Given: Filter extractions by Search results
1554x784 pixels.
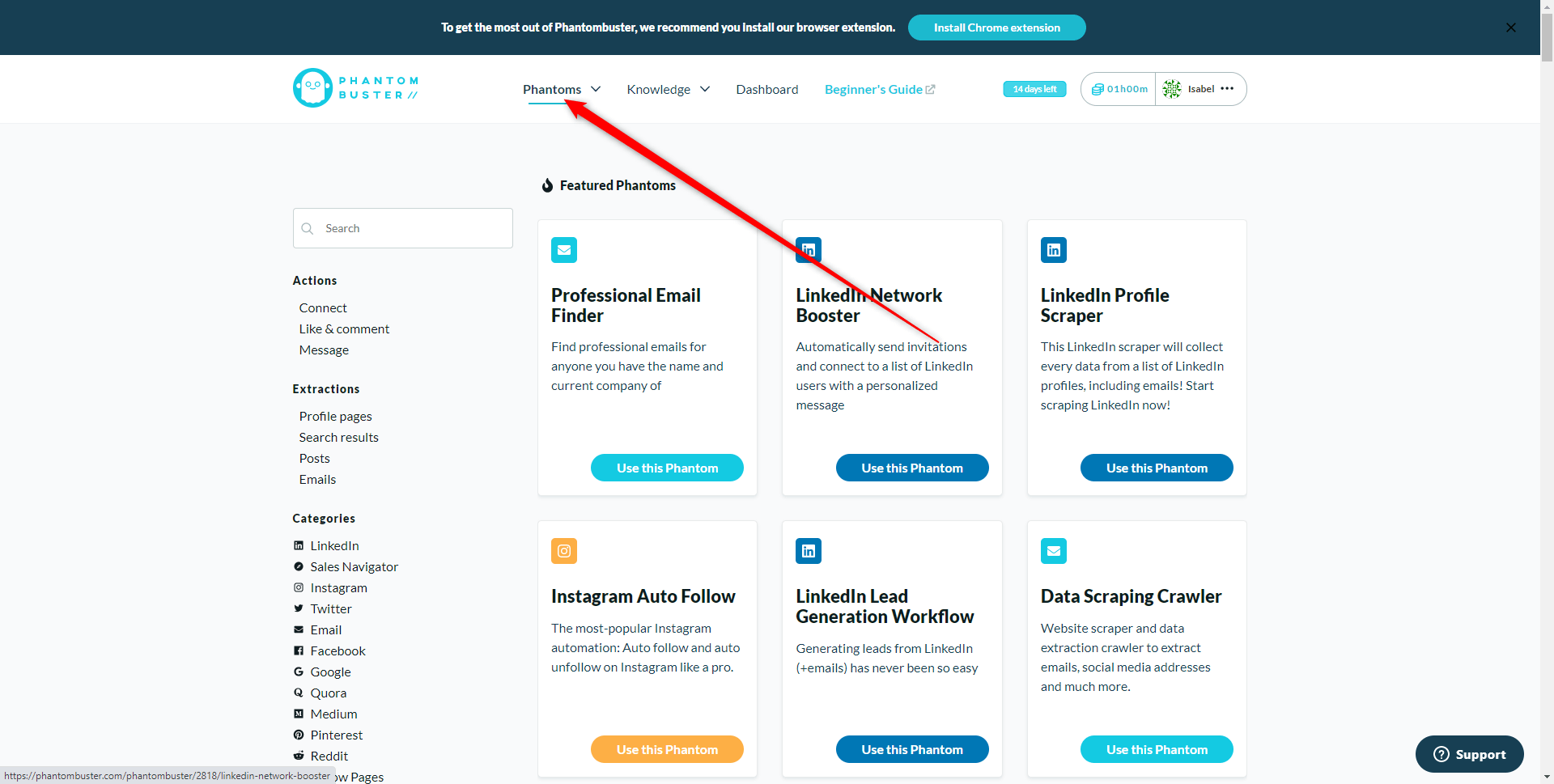Looking at the screenshot, I should pos(338,437).
